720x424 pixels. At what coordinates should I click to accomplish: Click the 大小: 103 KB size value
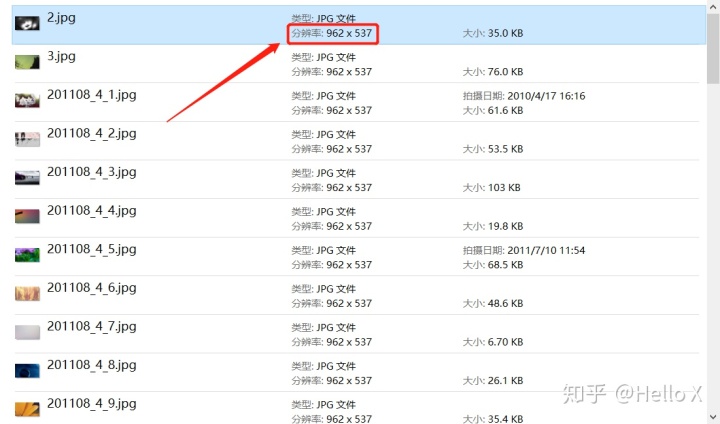click(x=491, y=187)
